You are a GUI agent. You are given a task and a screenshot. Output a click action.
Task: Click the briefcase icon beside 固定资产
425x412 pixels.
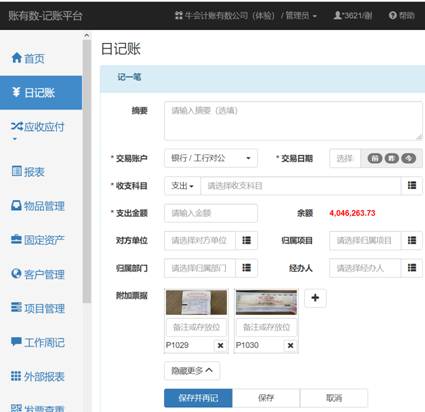pyautogui.click(x=16, y=239)
